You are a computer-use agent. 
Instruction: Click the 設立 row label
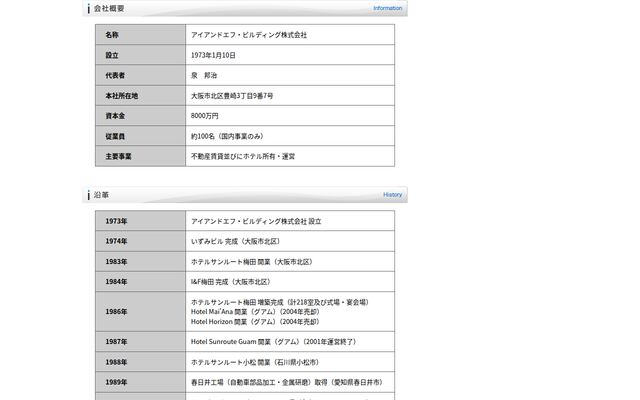pyautogui.click(x=112, y=55)
